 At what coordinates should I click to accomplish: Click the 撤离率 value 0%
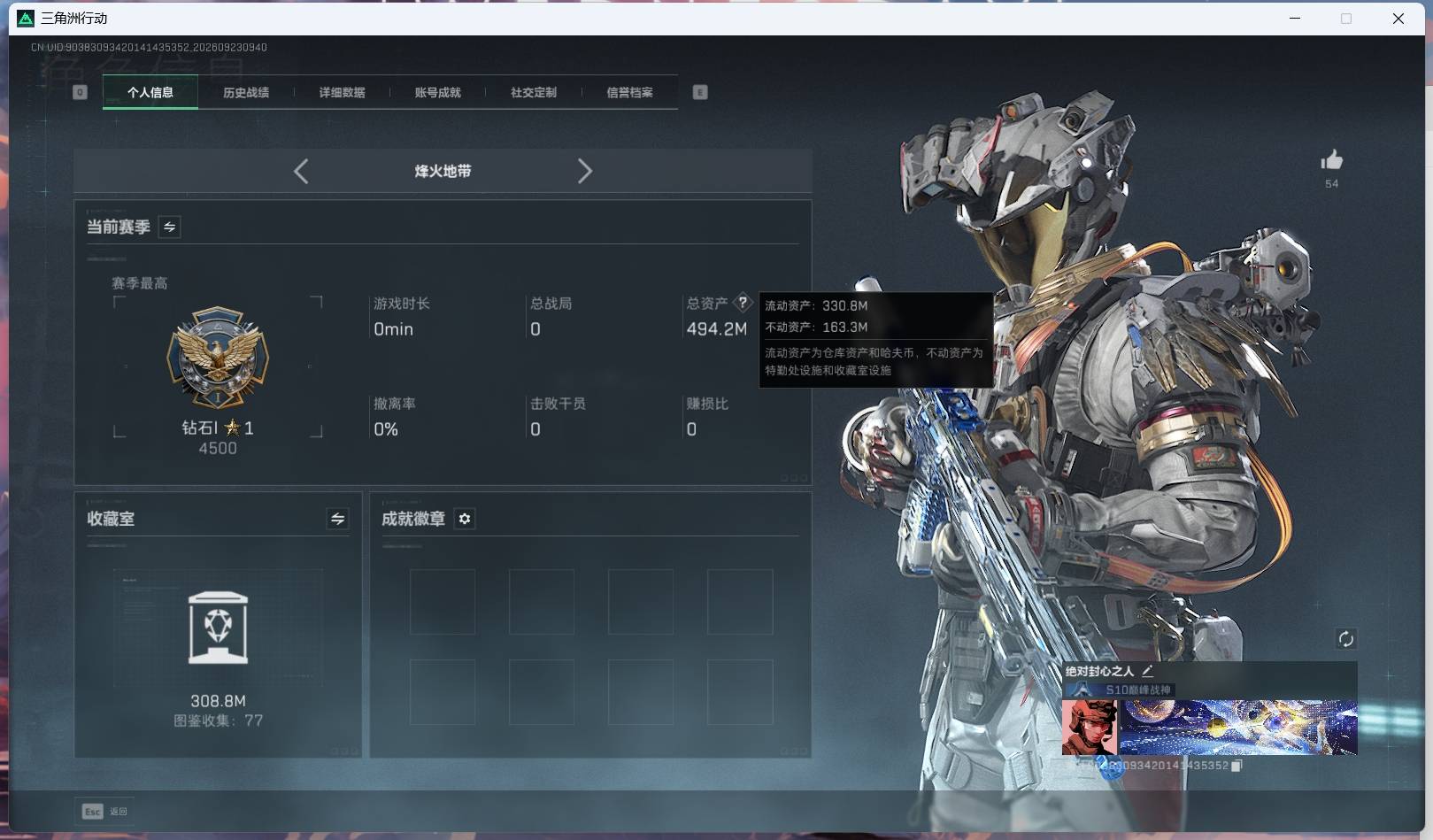386,429
